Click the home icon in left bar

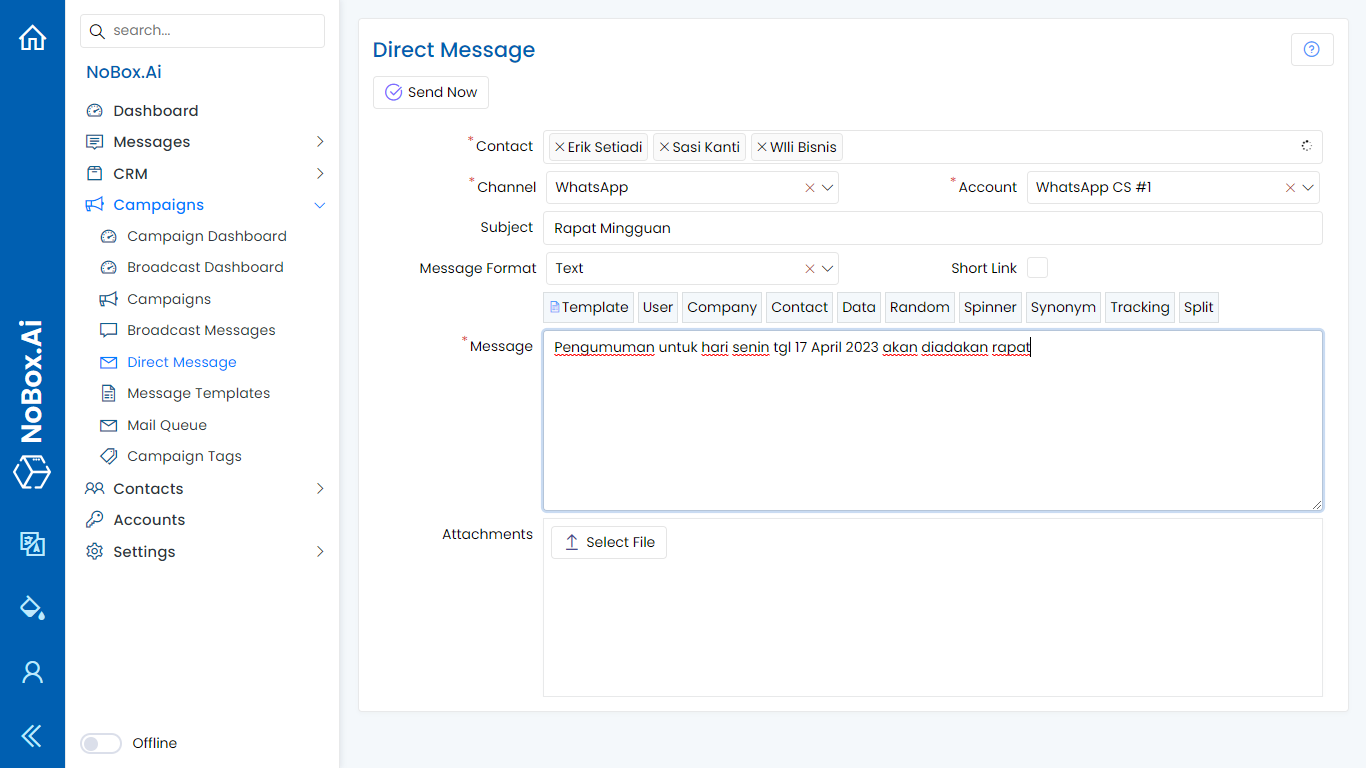click(x=33, y=38)
